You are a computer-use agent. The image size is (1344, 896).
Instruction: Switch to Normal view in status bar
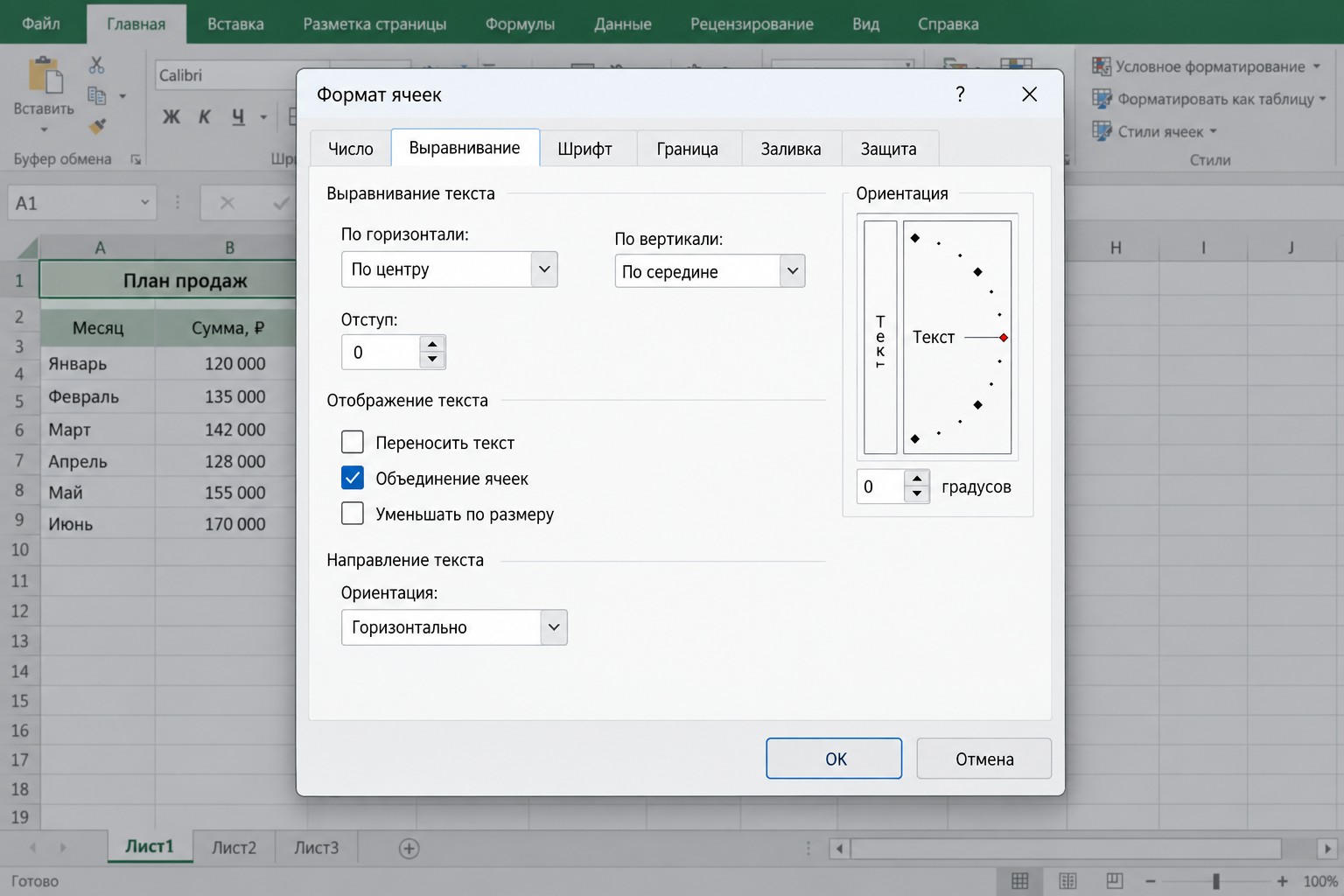[x=1020, y=881]
